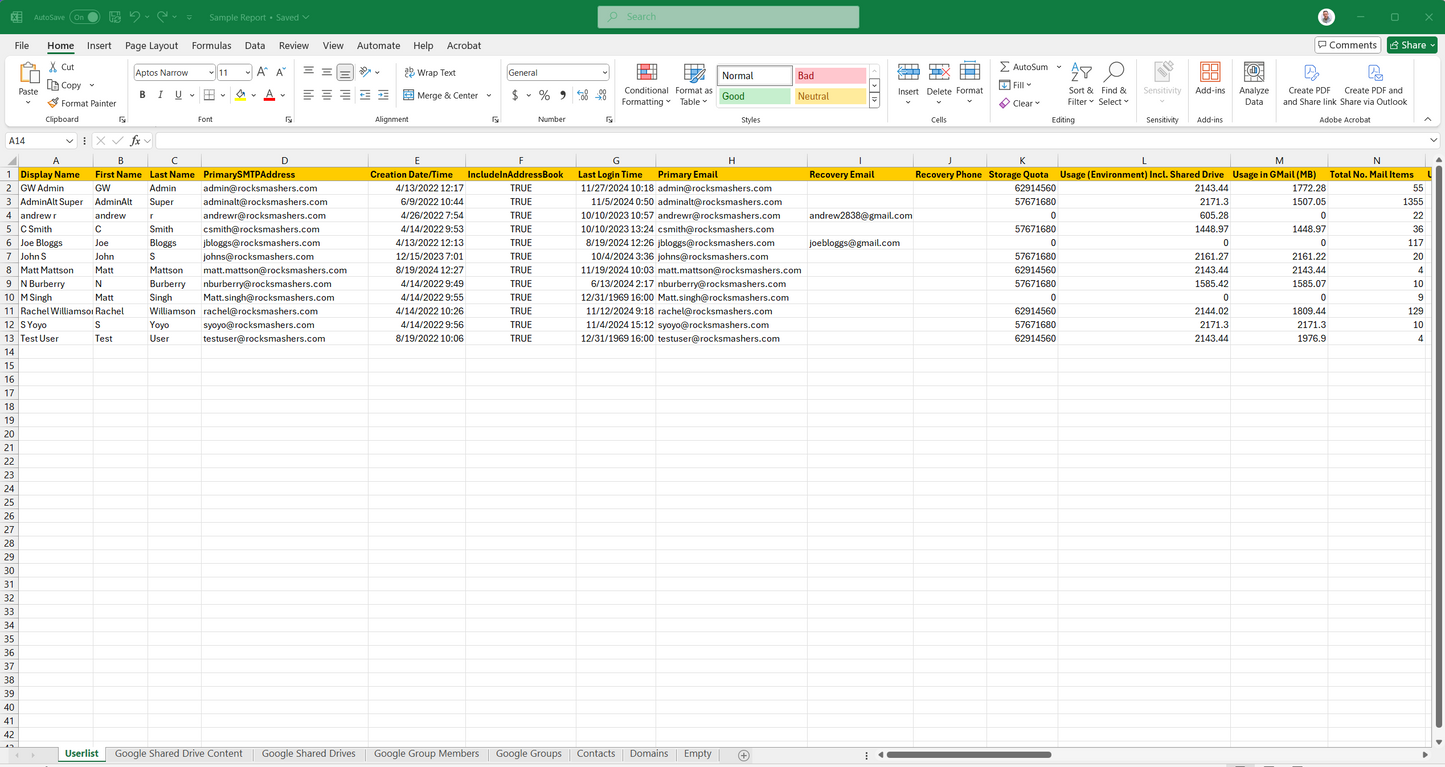Open the General number format dropdown
1445x767 pixels.
(604, 73)
